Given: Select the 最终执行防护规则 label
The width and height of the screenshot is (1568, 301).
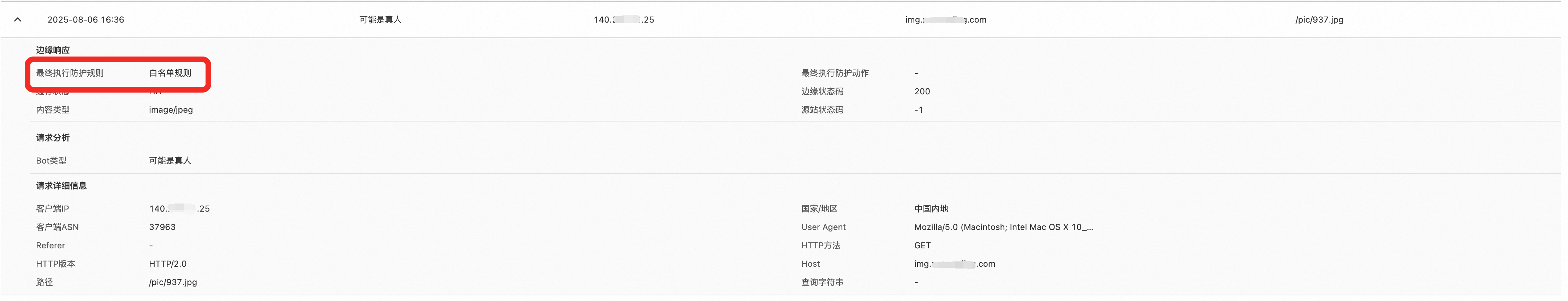Looking at the screenshot, I should [69, 73].
